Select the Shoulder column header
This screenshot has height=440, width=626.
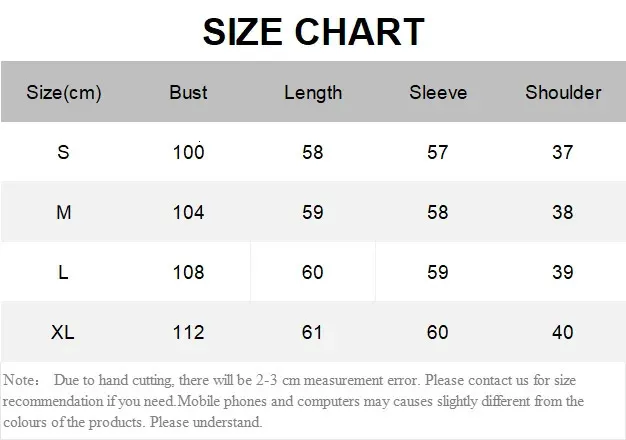click(x=563, y=92)
